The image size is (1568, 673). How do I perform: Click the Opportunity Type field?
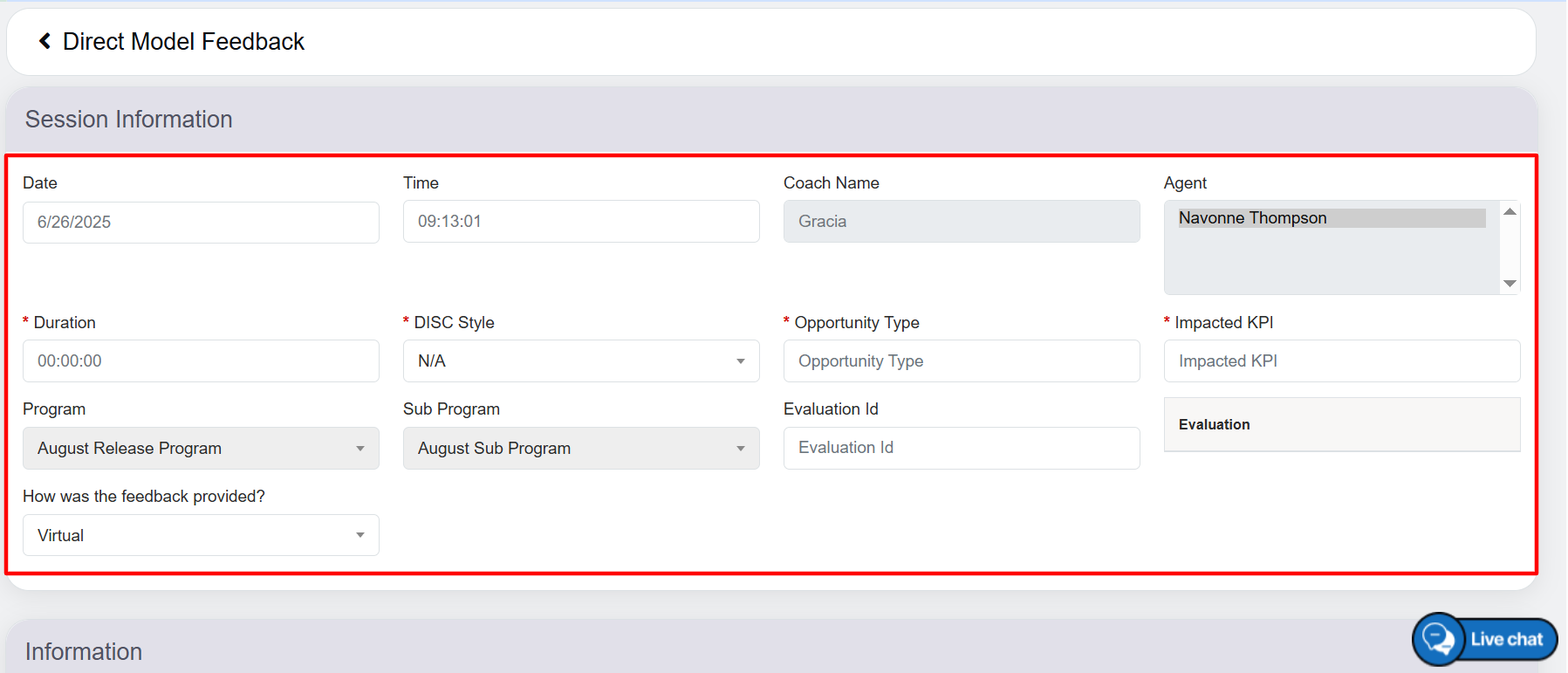[x=961, y=361]
